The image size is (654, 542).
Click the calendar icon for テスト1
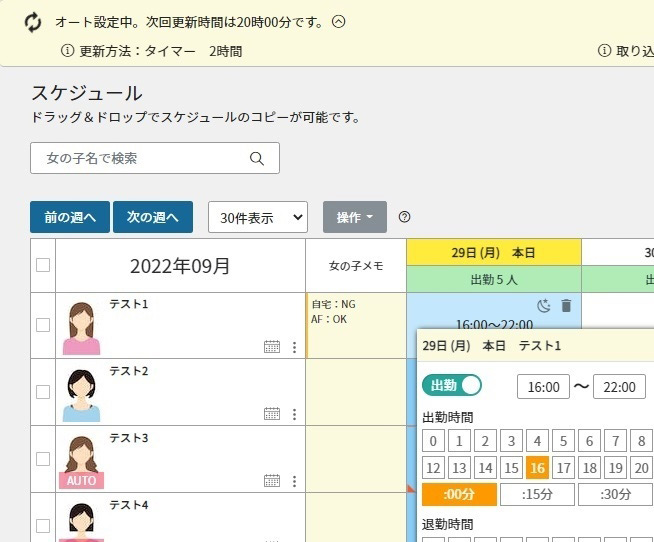pos(272,346)
